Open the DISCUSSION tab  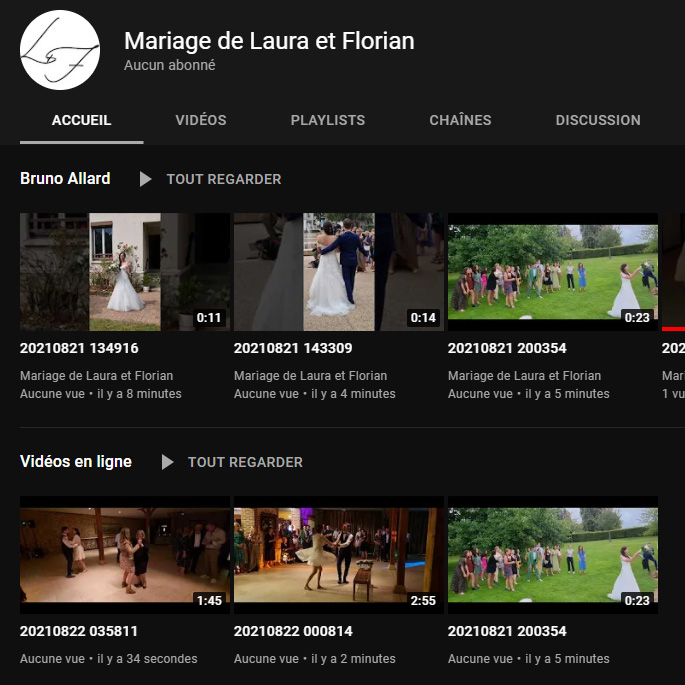pos(598,120)
